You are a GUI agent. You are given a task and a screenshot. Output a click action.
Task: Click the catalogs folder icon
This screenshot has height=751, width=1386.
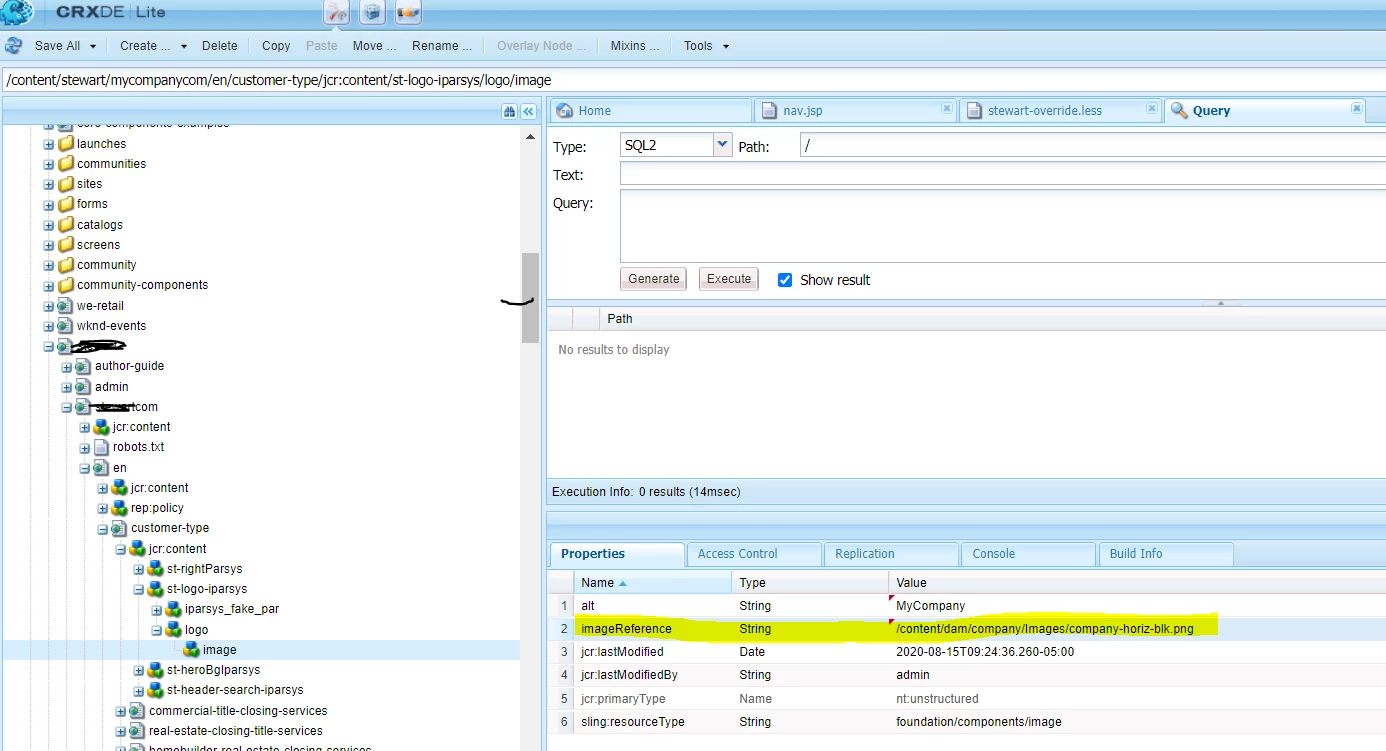click(66, 225)
